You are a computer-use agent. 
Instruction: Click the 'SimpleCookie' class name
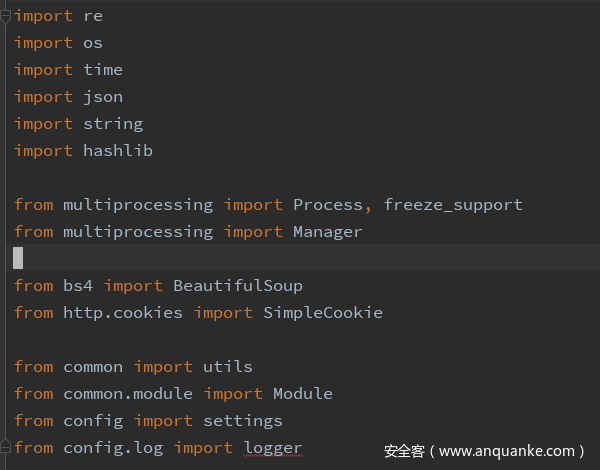point(323,313)
